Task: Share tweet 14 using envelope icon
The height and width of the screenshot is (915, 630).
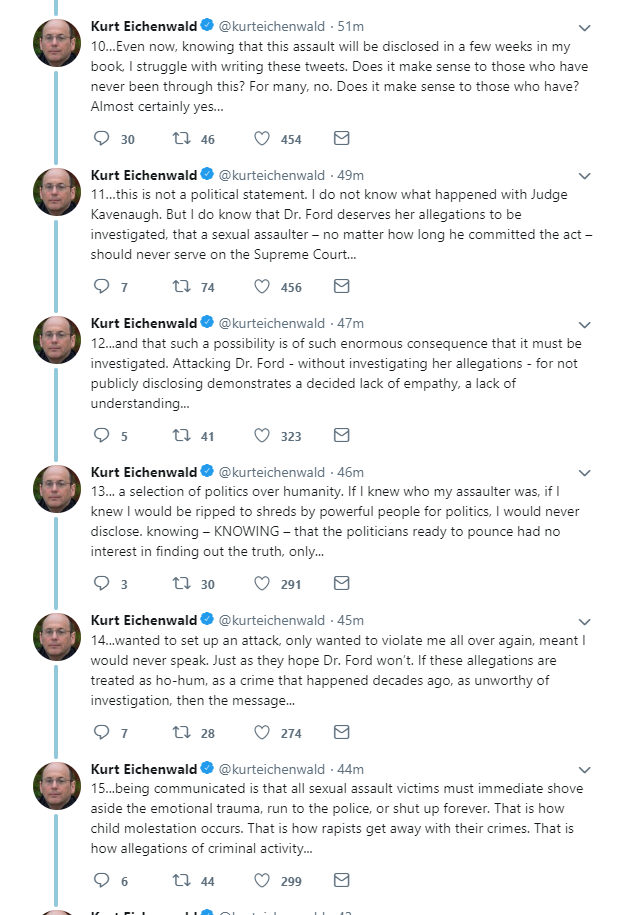Action: click(x=341, y=732)
